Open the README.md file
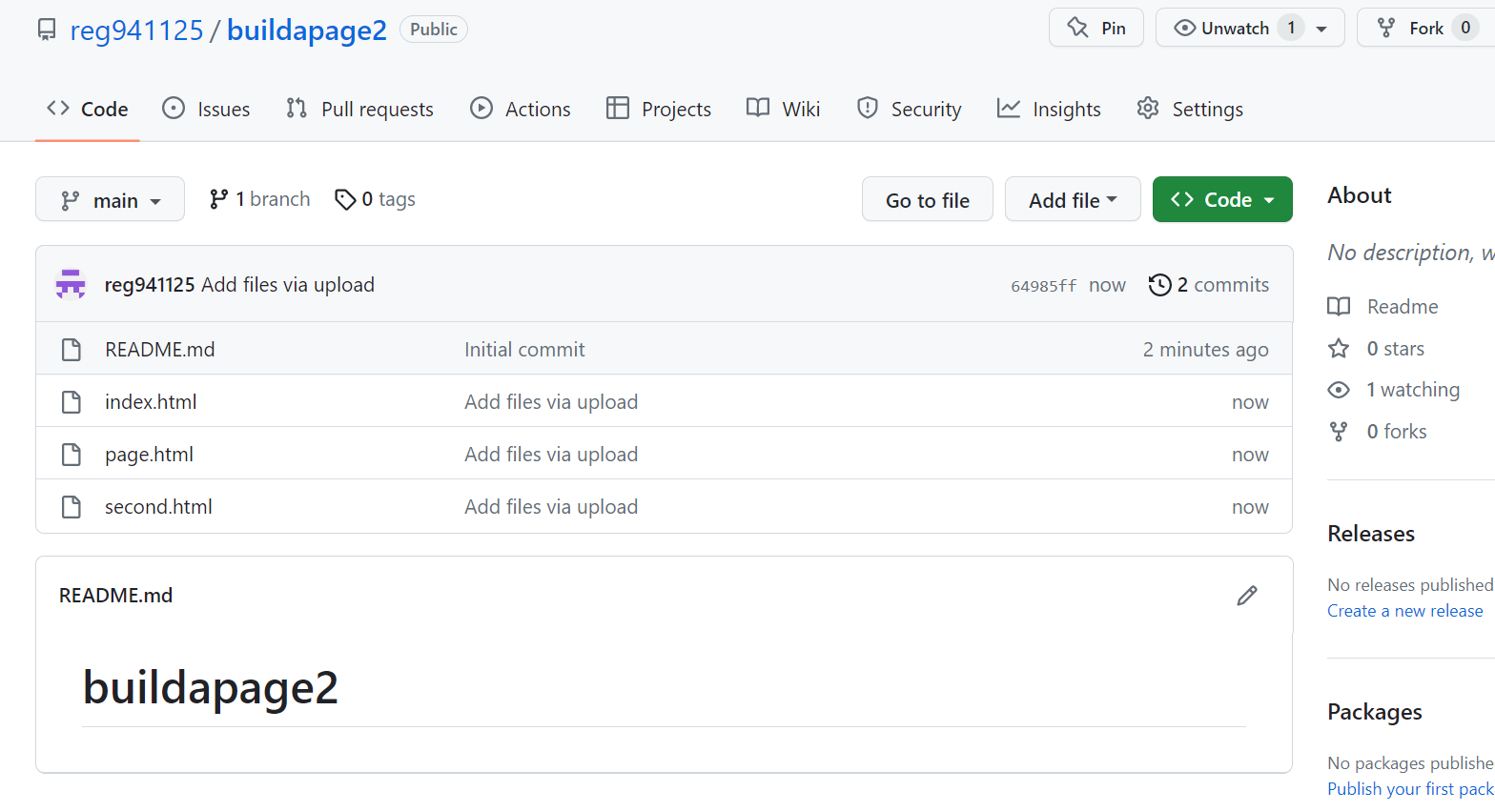The width and height of the screenshot is (1495, 812). pyautogui.click(x=160, y=350)
